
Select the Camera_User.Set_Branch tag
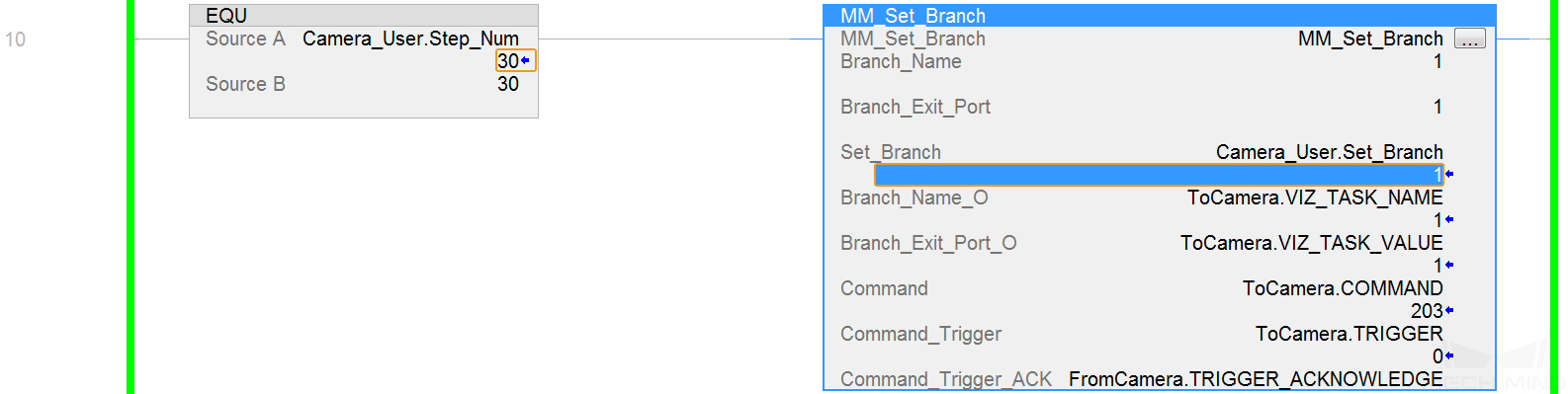point(1330,152)
